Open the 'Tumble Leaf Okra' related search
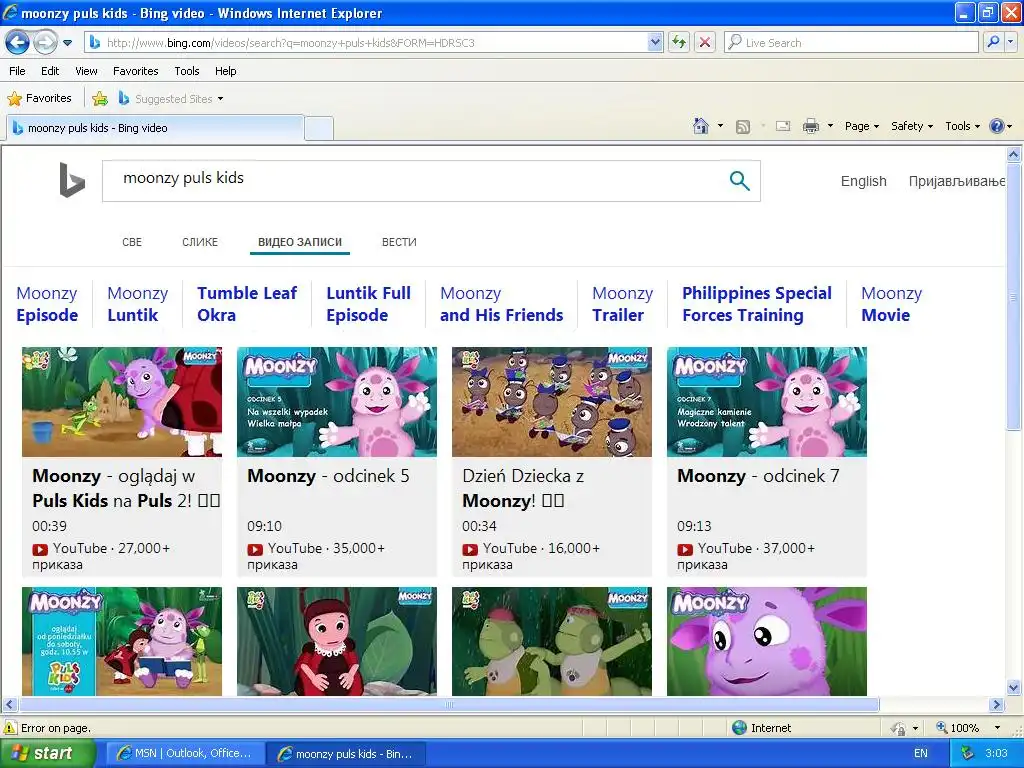Screen dimensions: 1024x768 [247, 304]
